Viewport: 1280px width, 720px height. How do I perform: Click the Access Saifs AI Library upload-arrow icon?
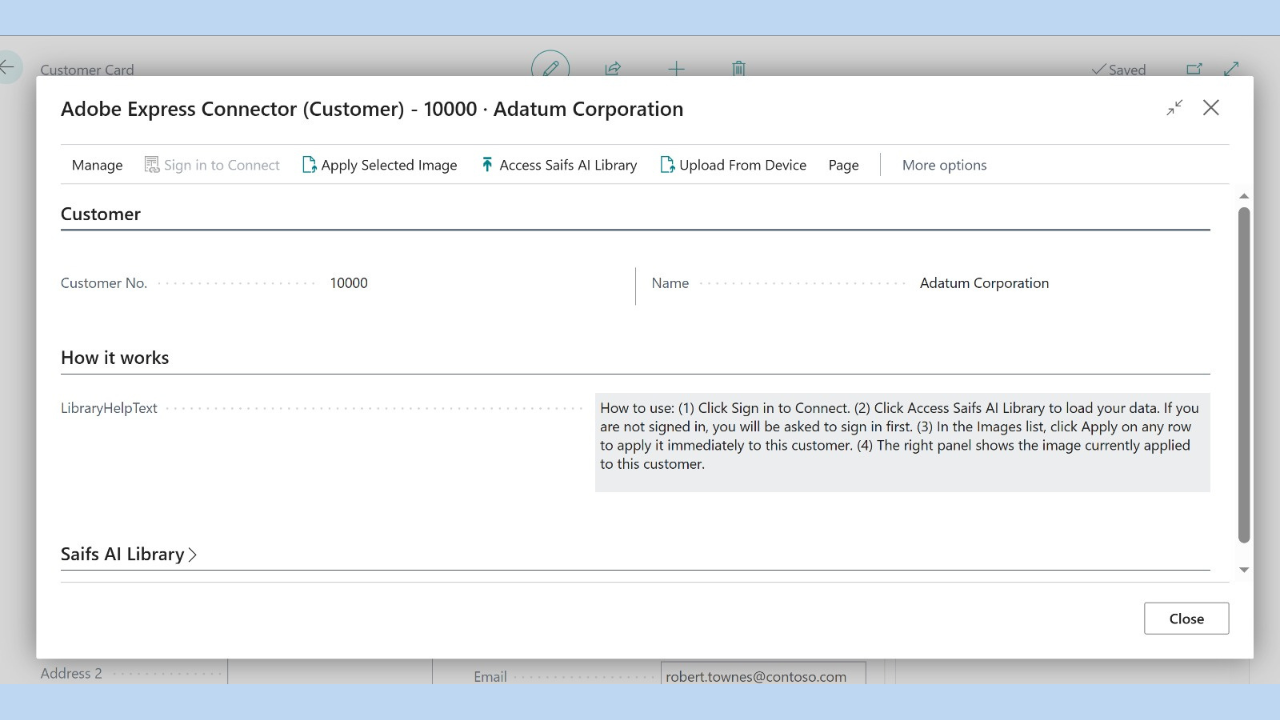pos(487,165)
